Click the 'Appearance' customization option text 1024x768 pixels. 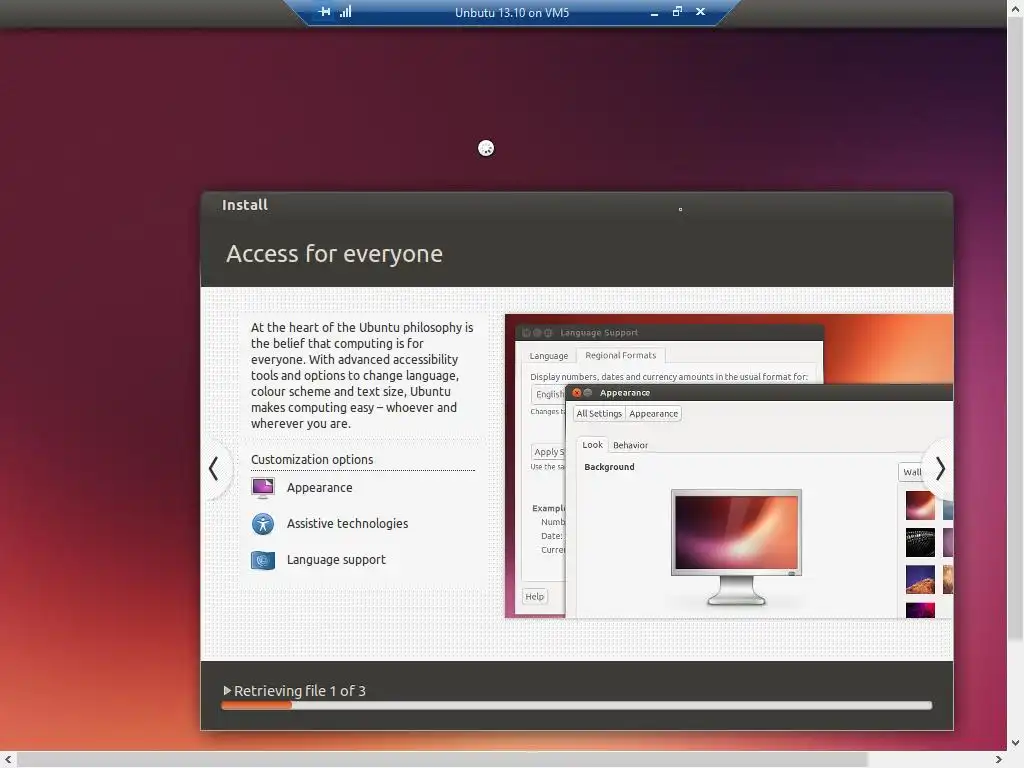(319, 488)
